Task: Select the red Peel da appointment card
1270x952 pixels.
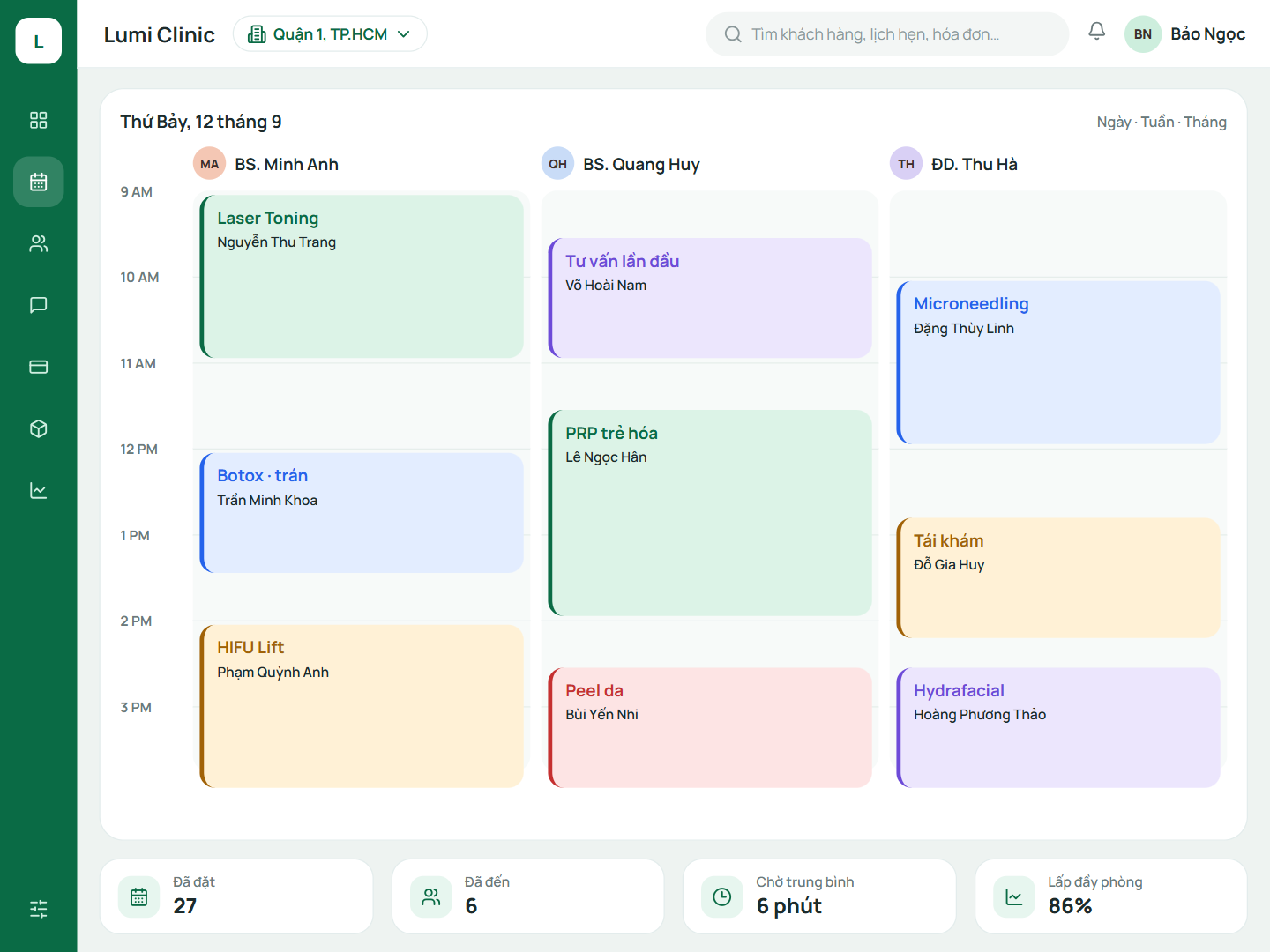Action: pos(710,727)
